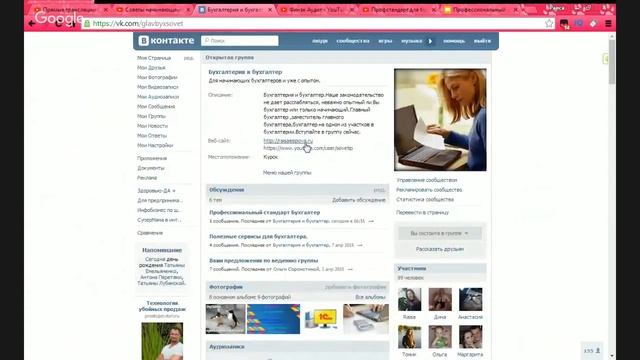
Task: Click the VK search field 'Поиск'
Action: click(x=240, y=40)
